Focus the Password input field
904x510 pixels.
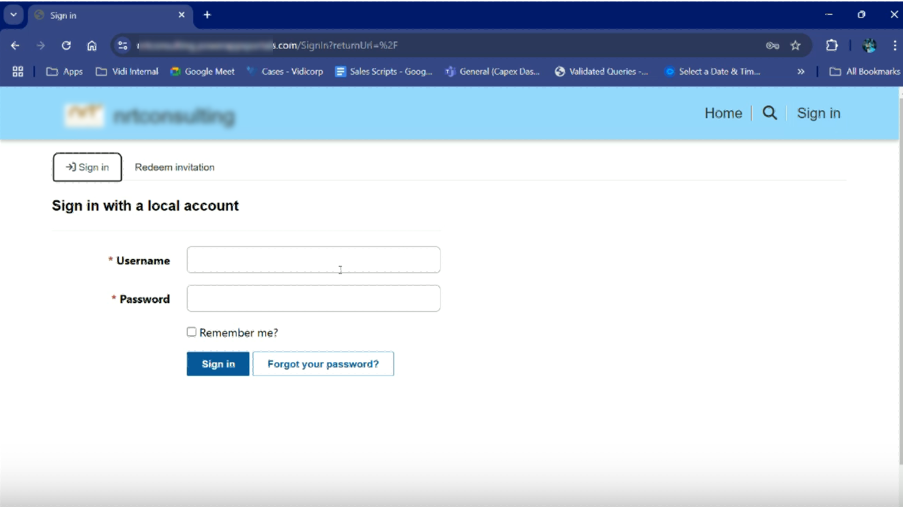(313, 298)
